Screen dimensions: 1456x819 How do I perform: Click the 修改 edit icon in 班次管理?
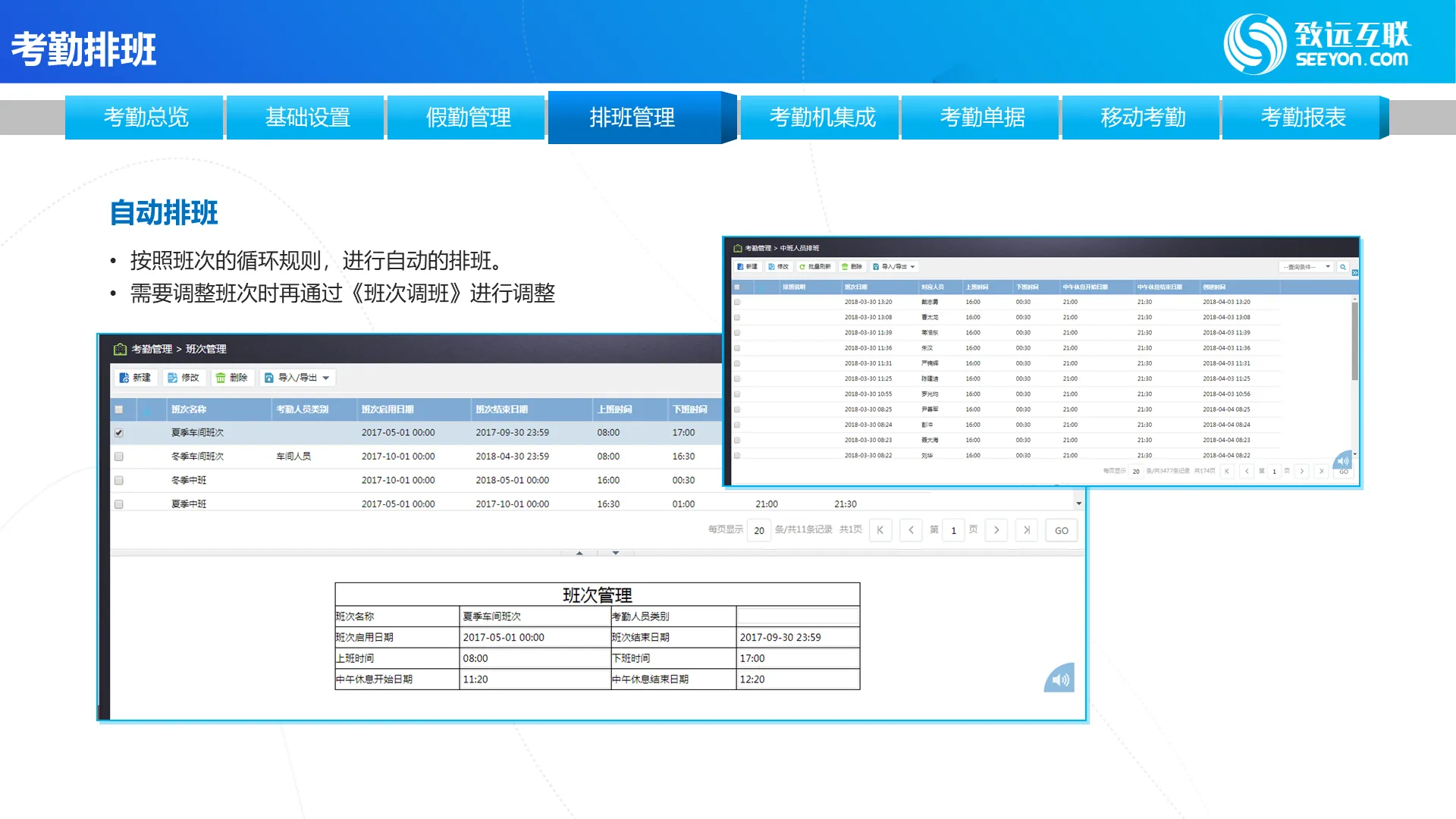tap(173, 378)
